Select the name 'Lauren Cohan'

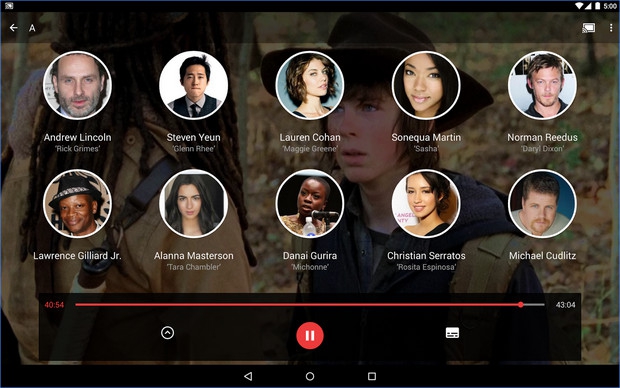point(310,137)
